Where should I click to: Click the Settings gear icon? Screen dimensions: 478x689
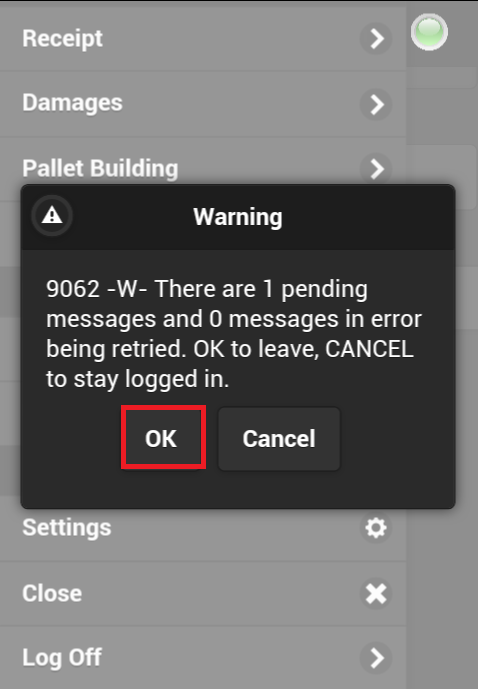pos(376,527)
